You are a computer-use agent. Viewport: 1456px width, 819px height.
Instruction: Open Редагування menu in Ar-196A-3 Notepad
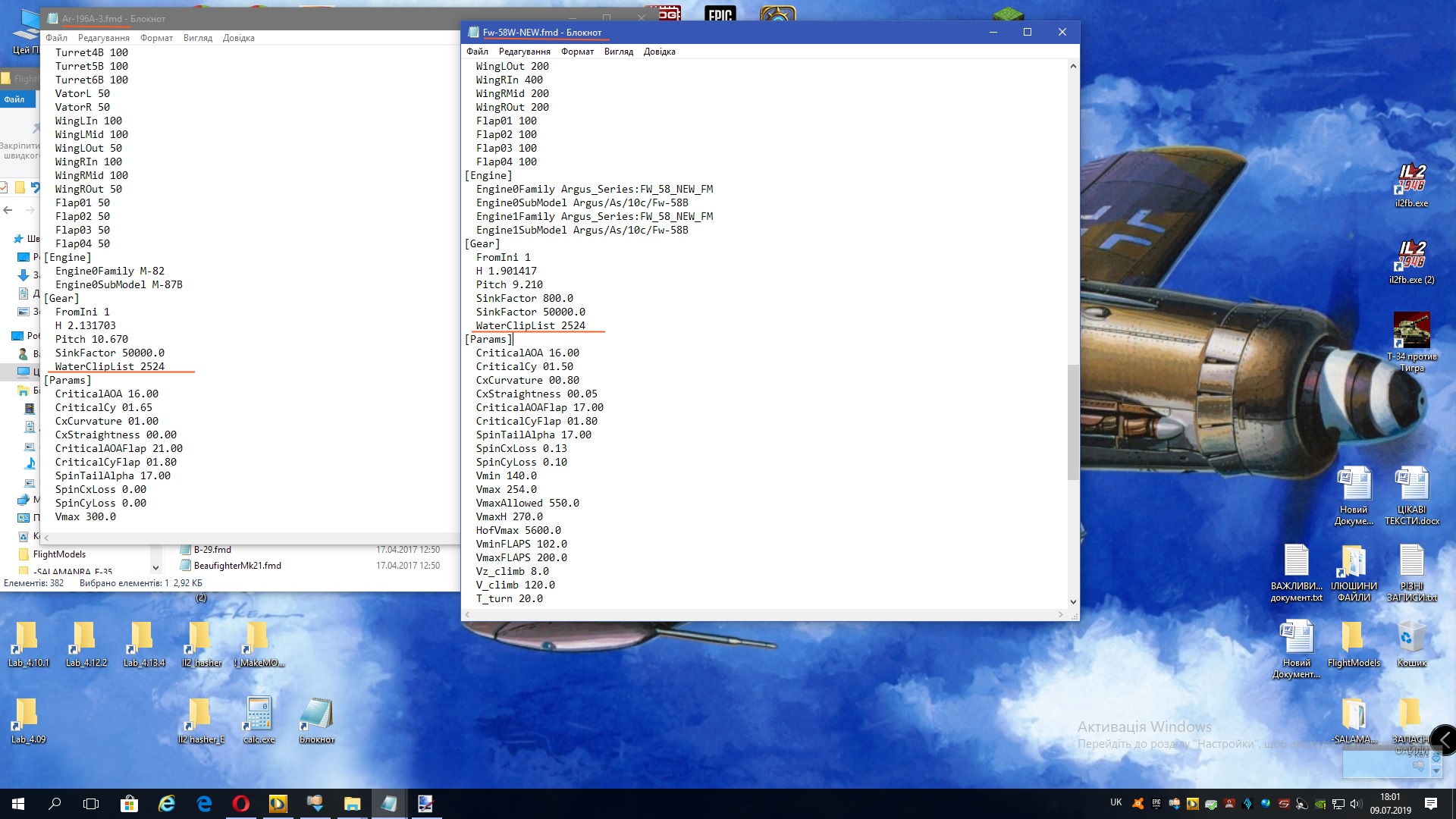coord(103,38)
